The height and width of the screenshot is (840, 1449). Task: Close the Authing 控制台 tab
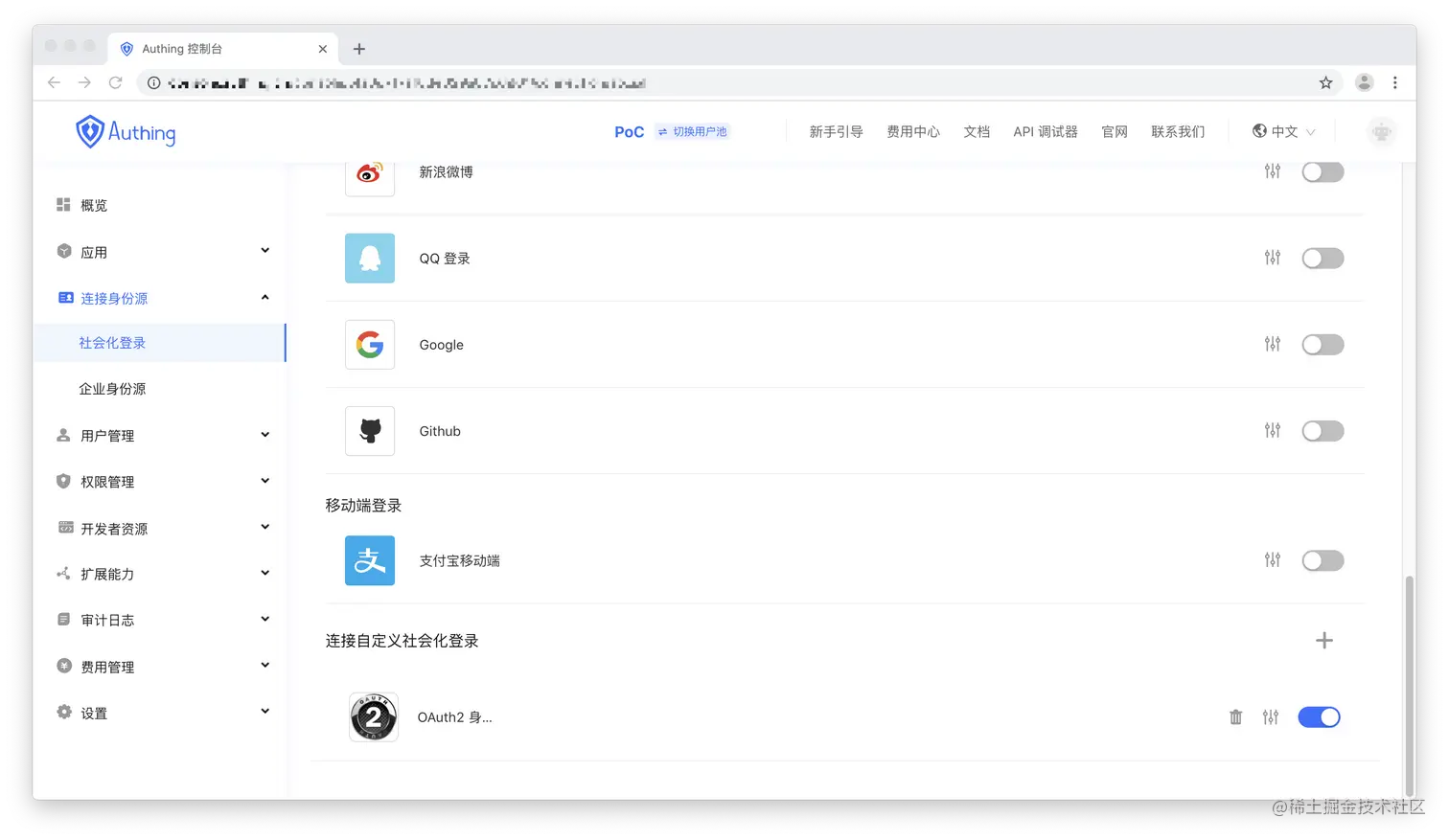(322, 49)
